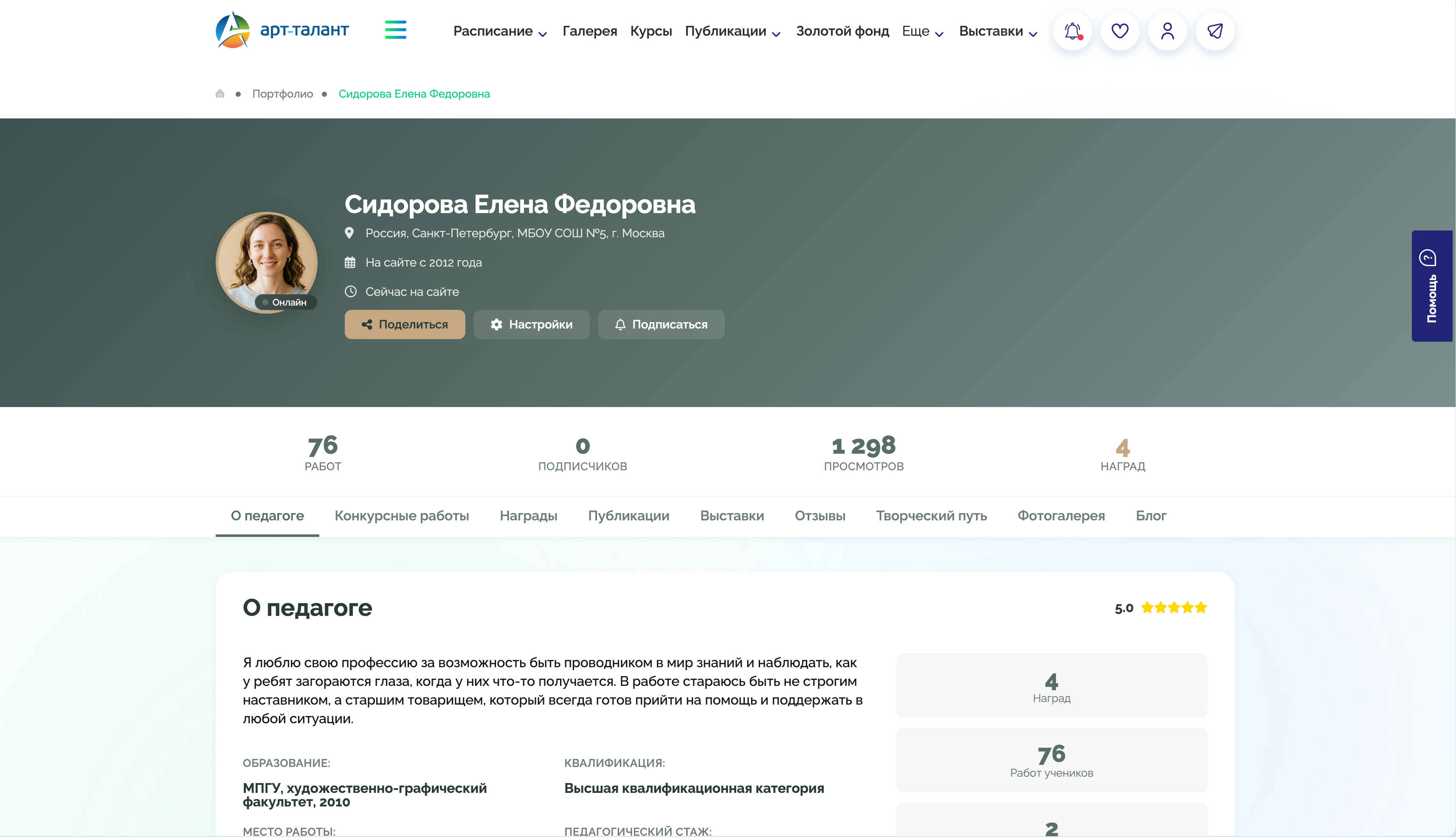The height and width of the screenshot is (837, 1456).
Task: Click the Подписаться button
Action: tap(661, 324)
